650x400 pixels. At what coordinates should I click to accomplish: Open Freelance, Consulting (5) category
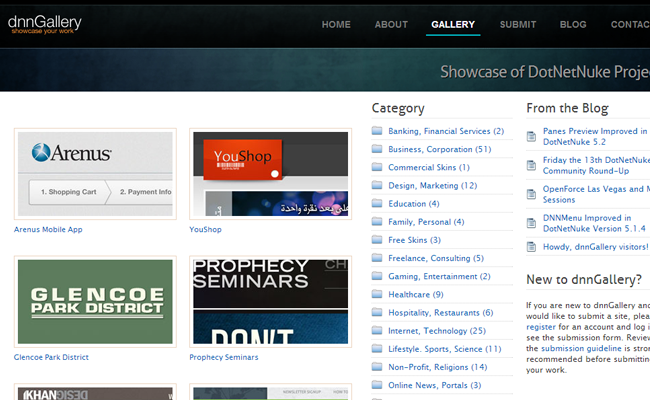[436, 258]
